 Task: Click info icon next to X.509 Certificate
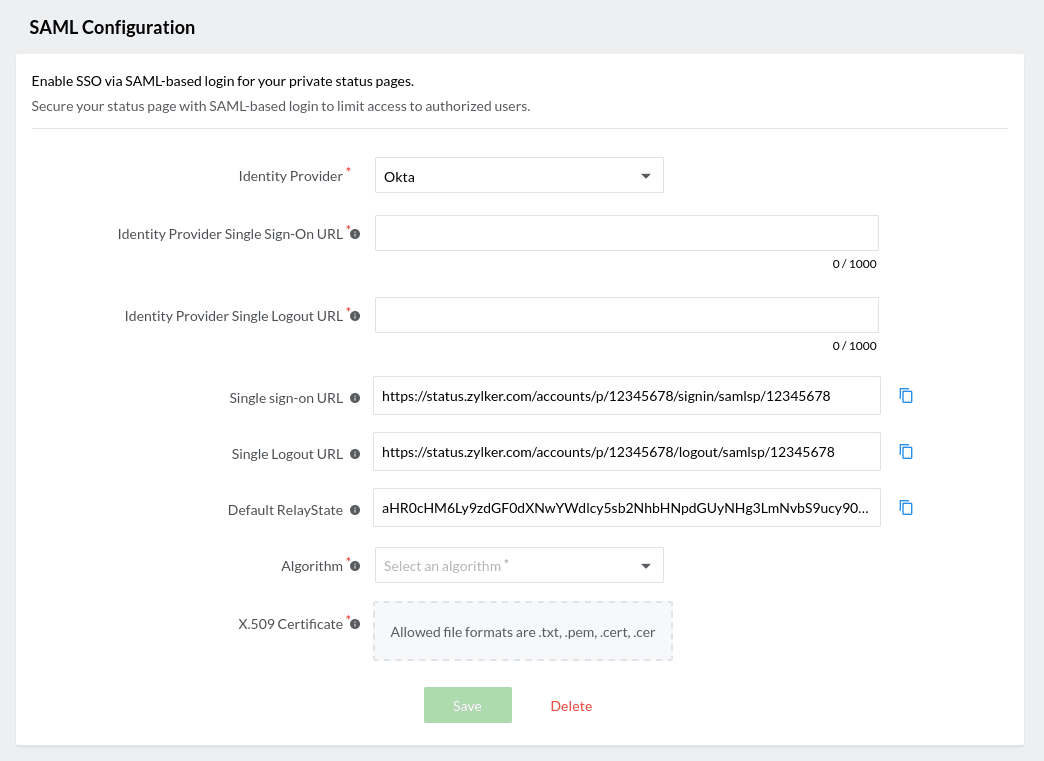[x=355, y=624]
